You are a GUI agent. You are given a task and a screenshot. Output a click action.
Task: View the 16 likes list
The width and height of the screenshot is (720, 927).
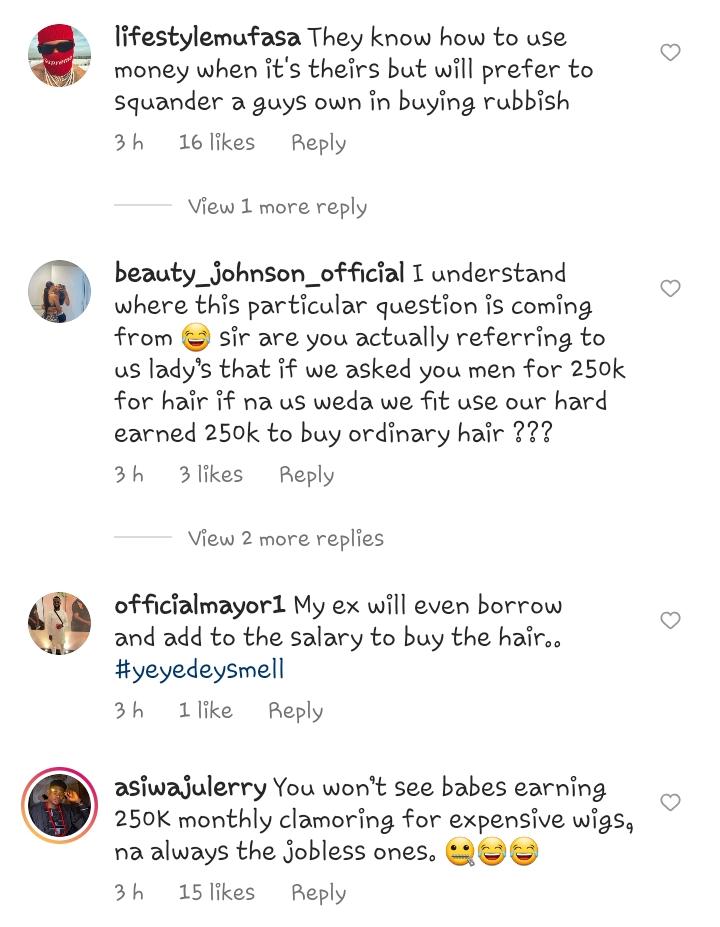point(217,142)
